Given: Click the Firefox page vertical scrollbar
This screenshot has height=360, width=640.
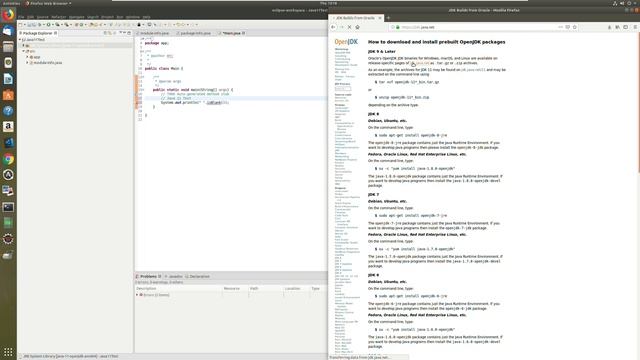Looking at the screenshot, I should coord(638,102).
